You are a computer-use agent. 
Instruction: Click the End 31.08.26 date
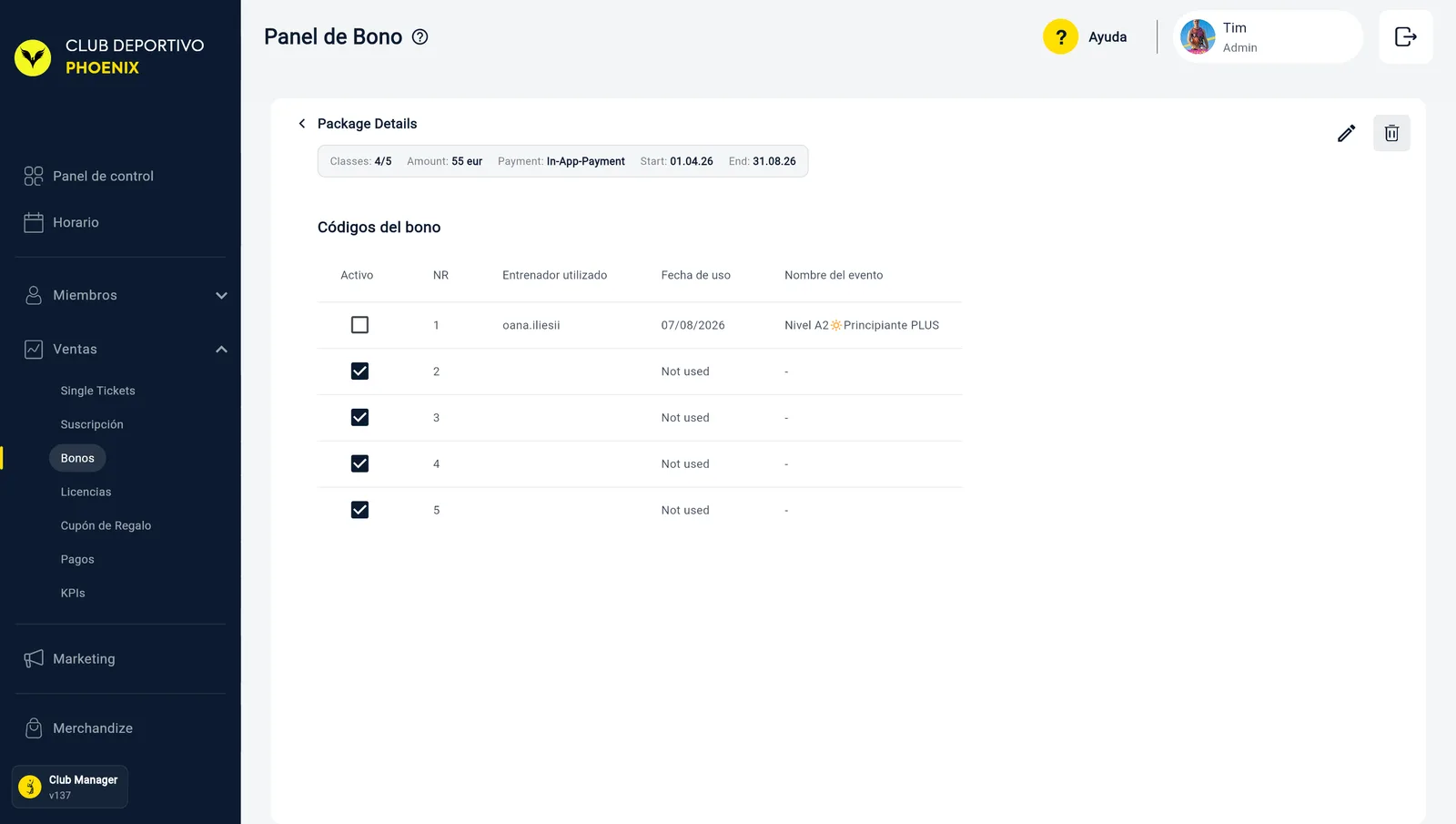tap(774, 161)
